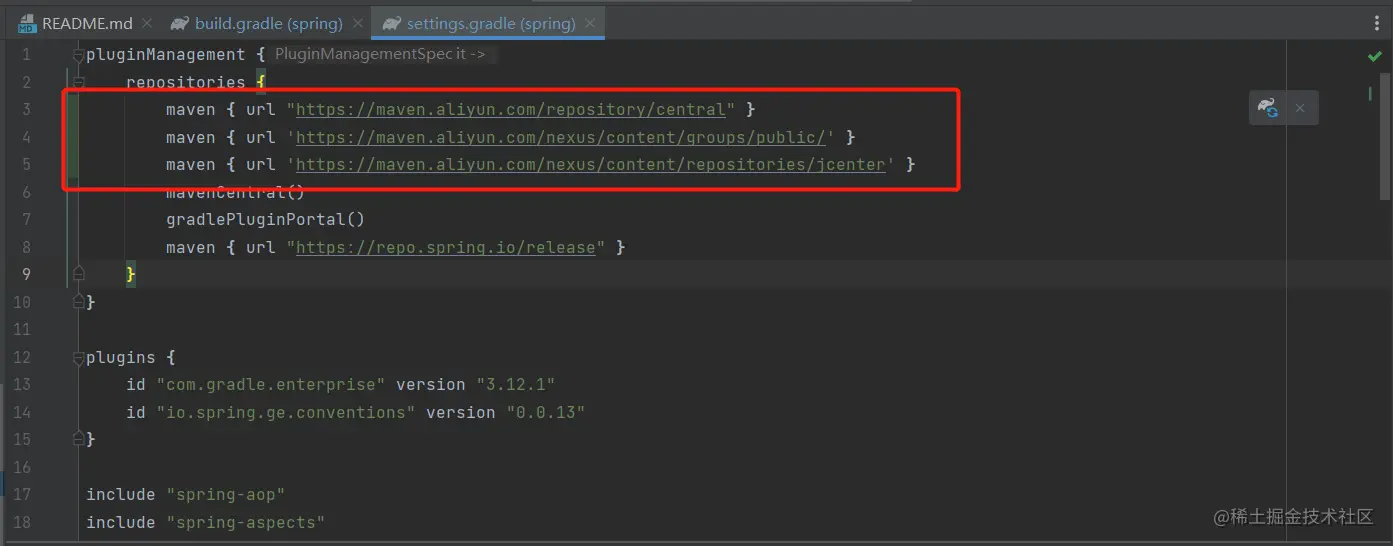Viewport: 1393px width, 546px height.
Task: Click the "spring-aspects" include string
Action: click(245, 522)
